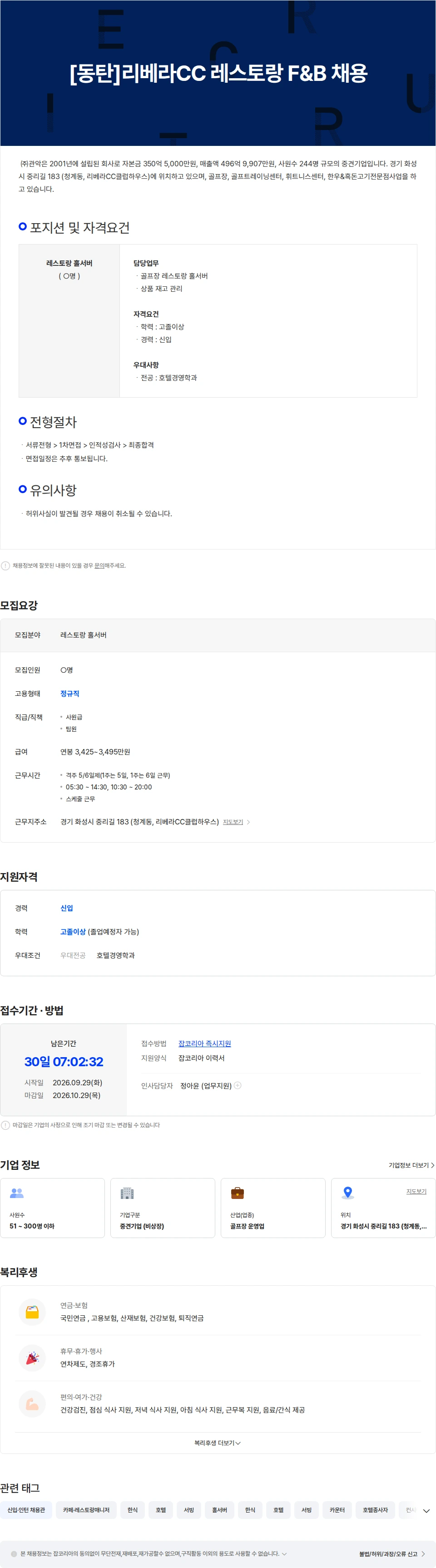Click the job title [동탄]리베라CC 레스토랑 F&B 채용
The image size is (436, 1568).
[218, 73]
